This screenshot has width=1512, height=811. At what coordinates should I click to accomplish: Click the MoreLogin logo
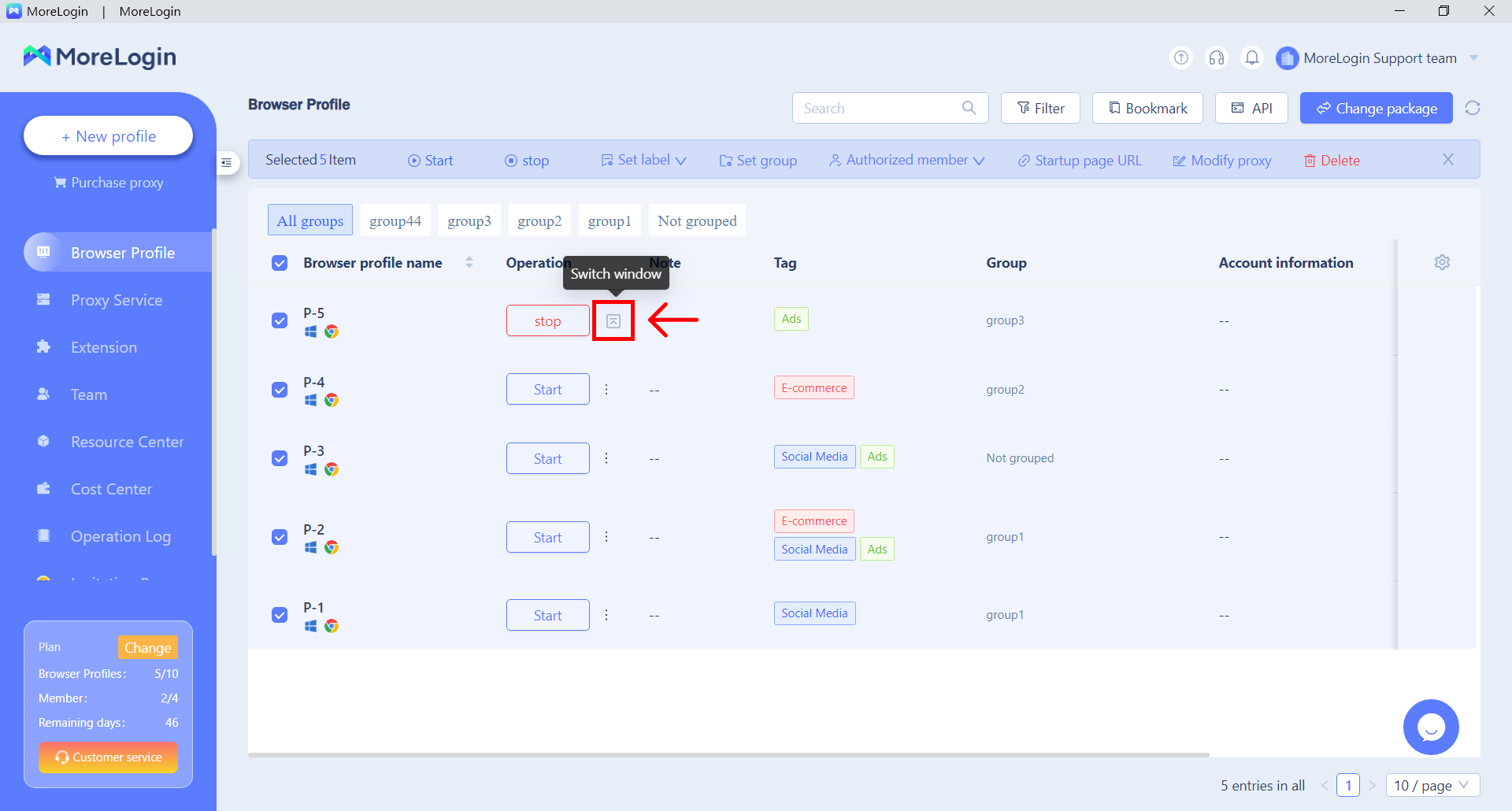pos(99,57)
